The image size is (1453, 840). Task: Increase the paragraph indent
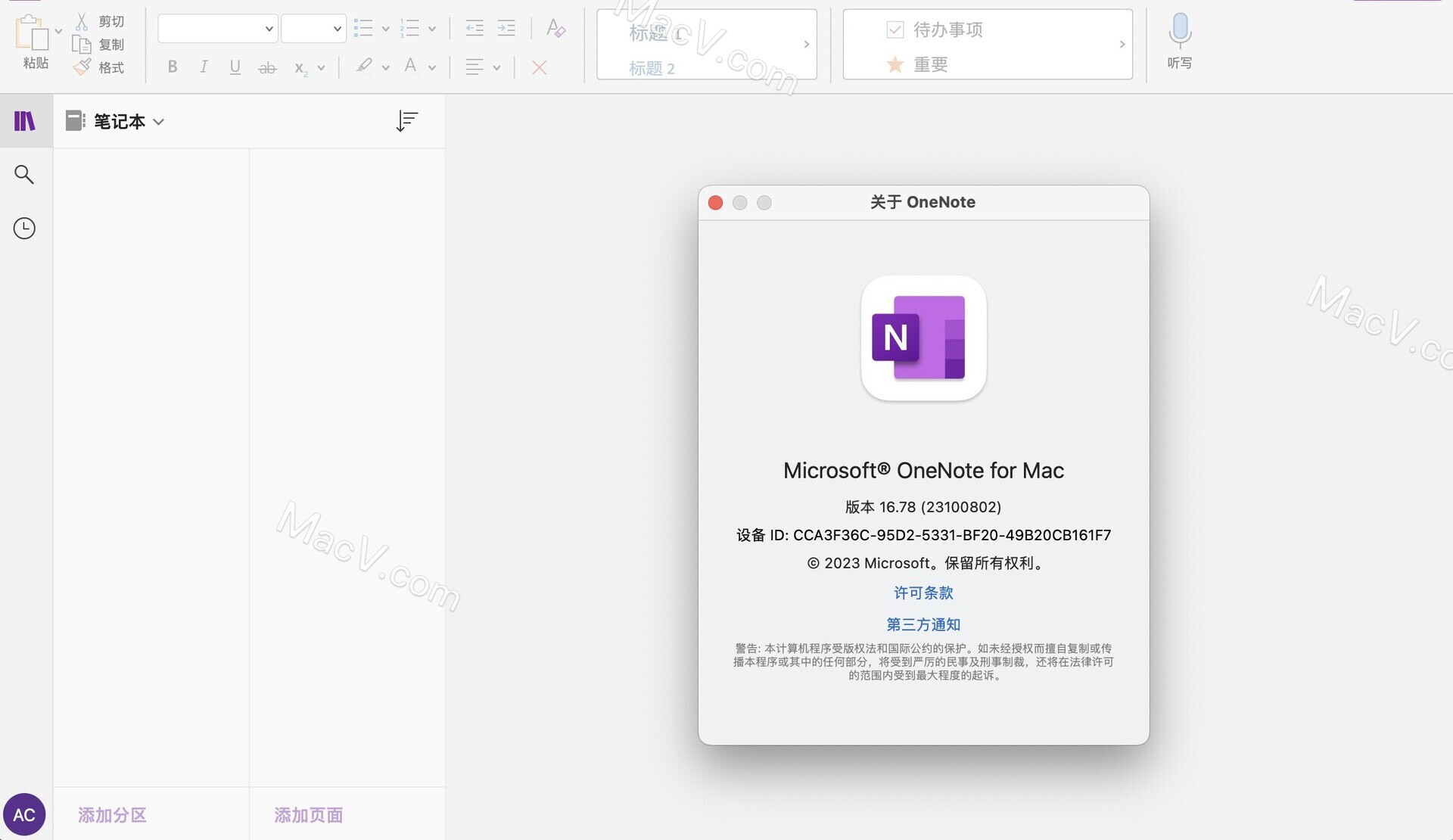pyautogui.click(x=506, y=29)
